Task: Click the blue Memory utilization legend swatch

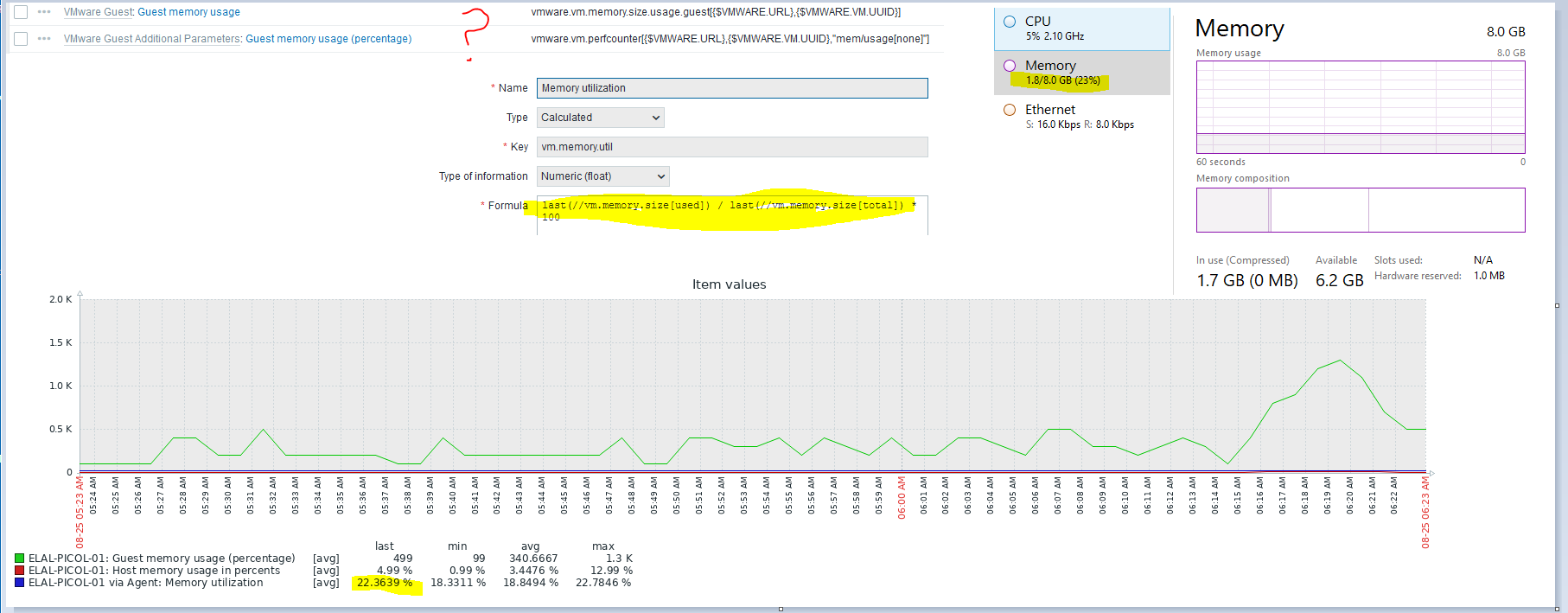Action: click(20, 583)
